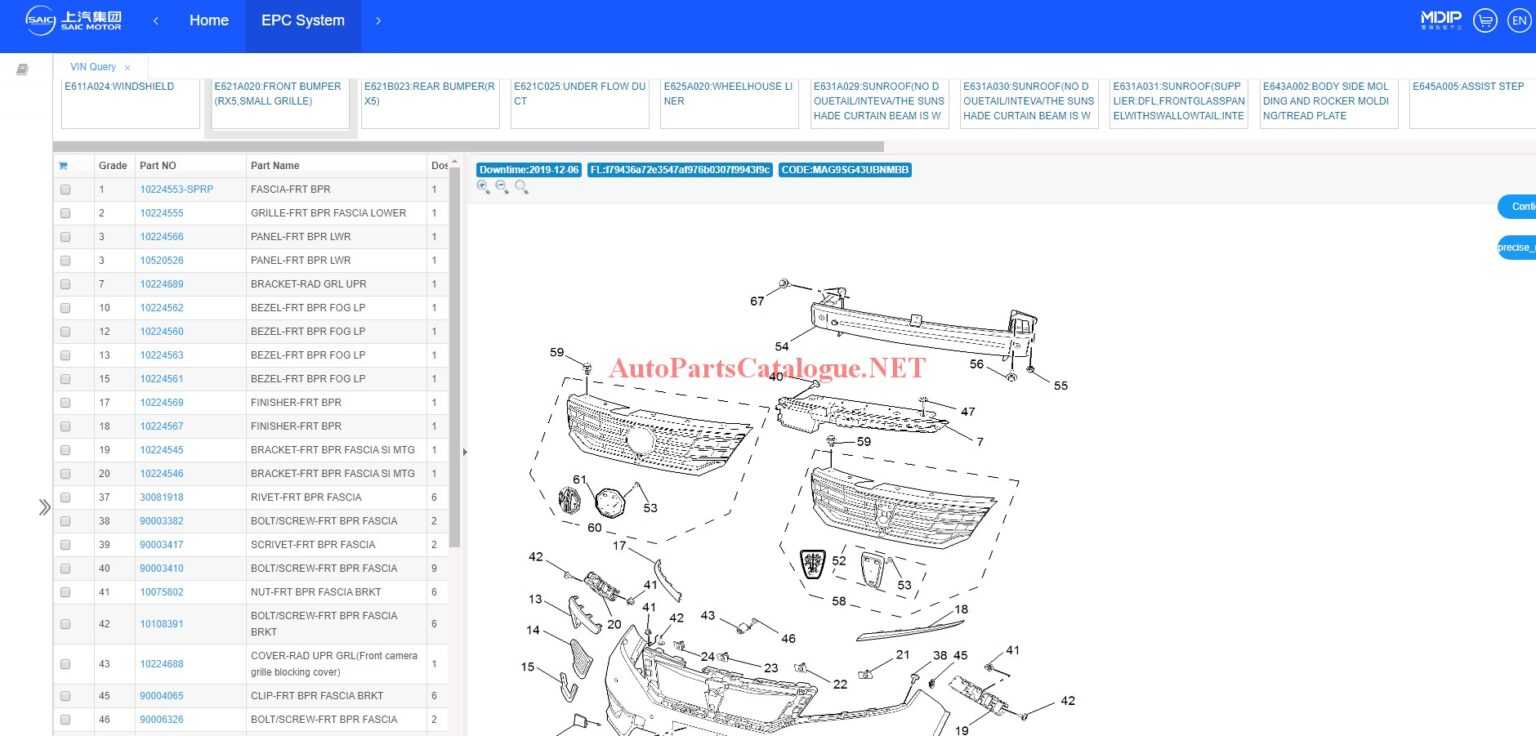Open the shopping cart icon in header

[1485, 20]
